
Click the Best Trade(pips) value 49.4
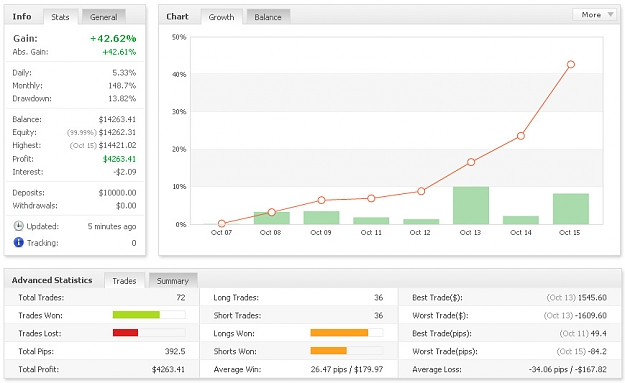point(598,333)
